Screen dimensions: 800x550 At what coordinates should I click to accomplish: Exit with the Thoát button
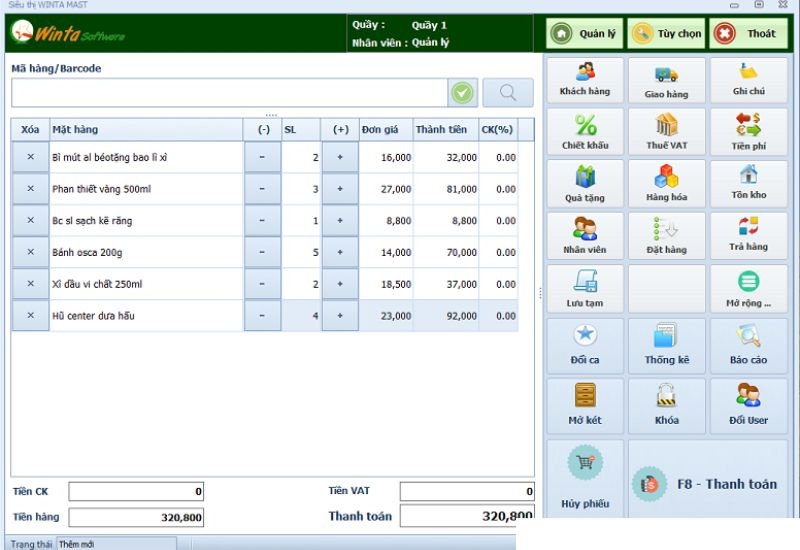(748, 34)
